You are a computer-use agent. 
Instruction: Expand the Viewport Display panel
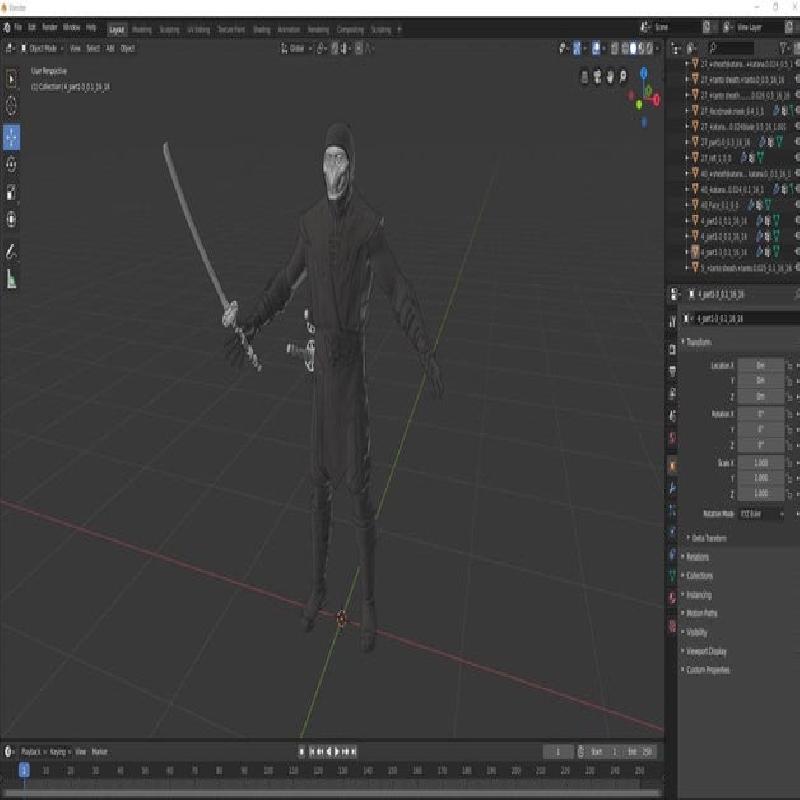tap(708, 651)
